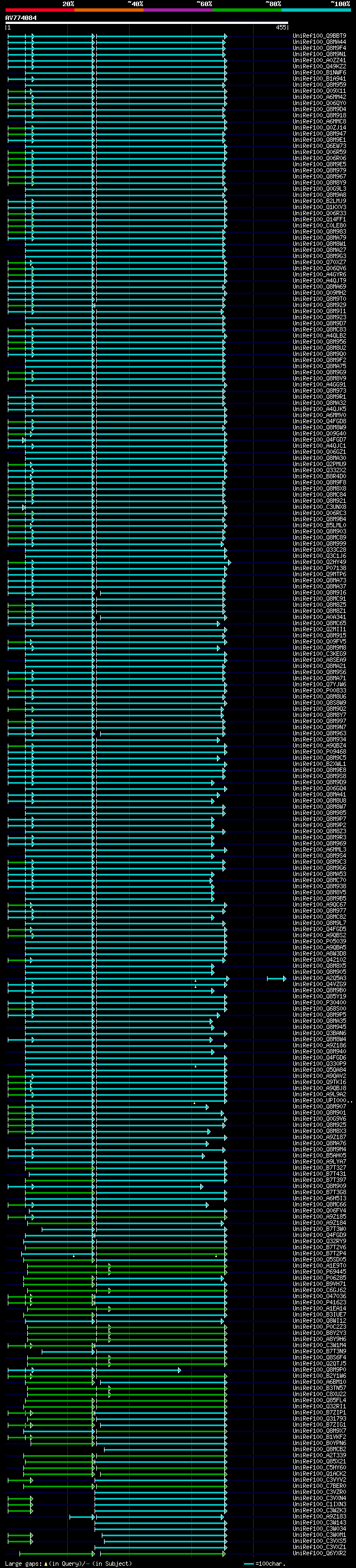Select hit label UniRef100_Q06R59
This screenshot has height=1568, width=356.
319,152
